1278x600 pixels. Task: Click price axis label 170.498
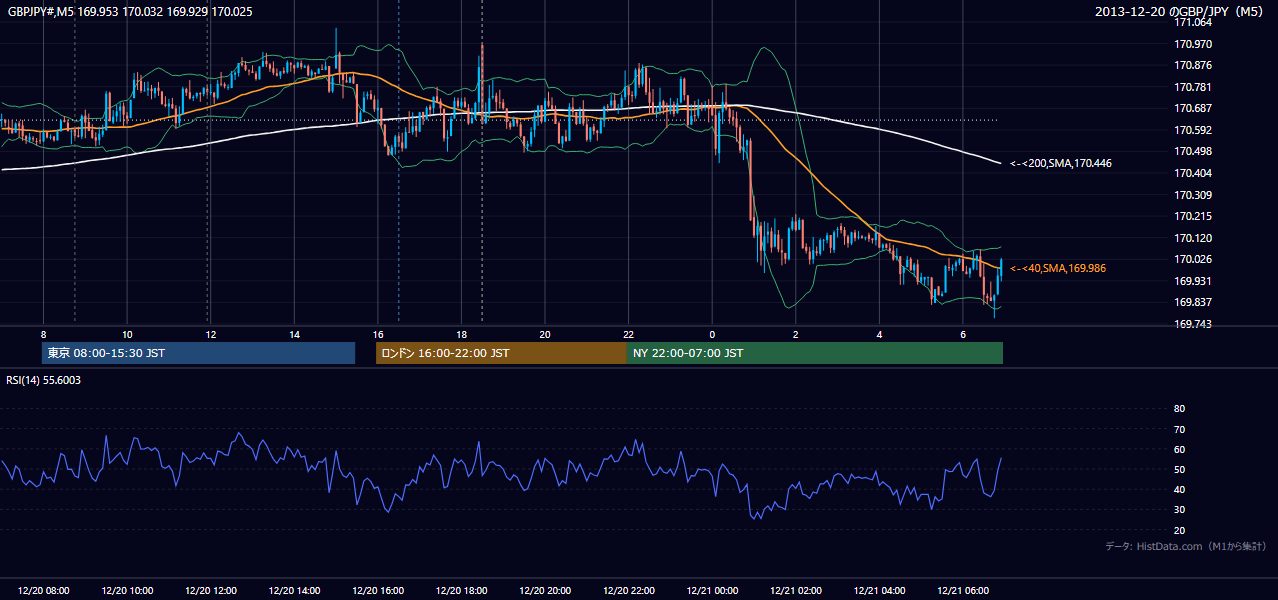[1192, 151]
